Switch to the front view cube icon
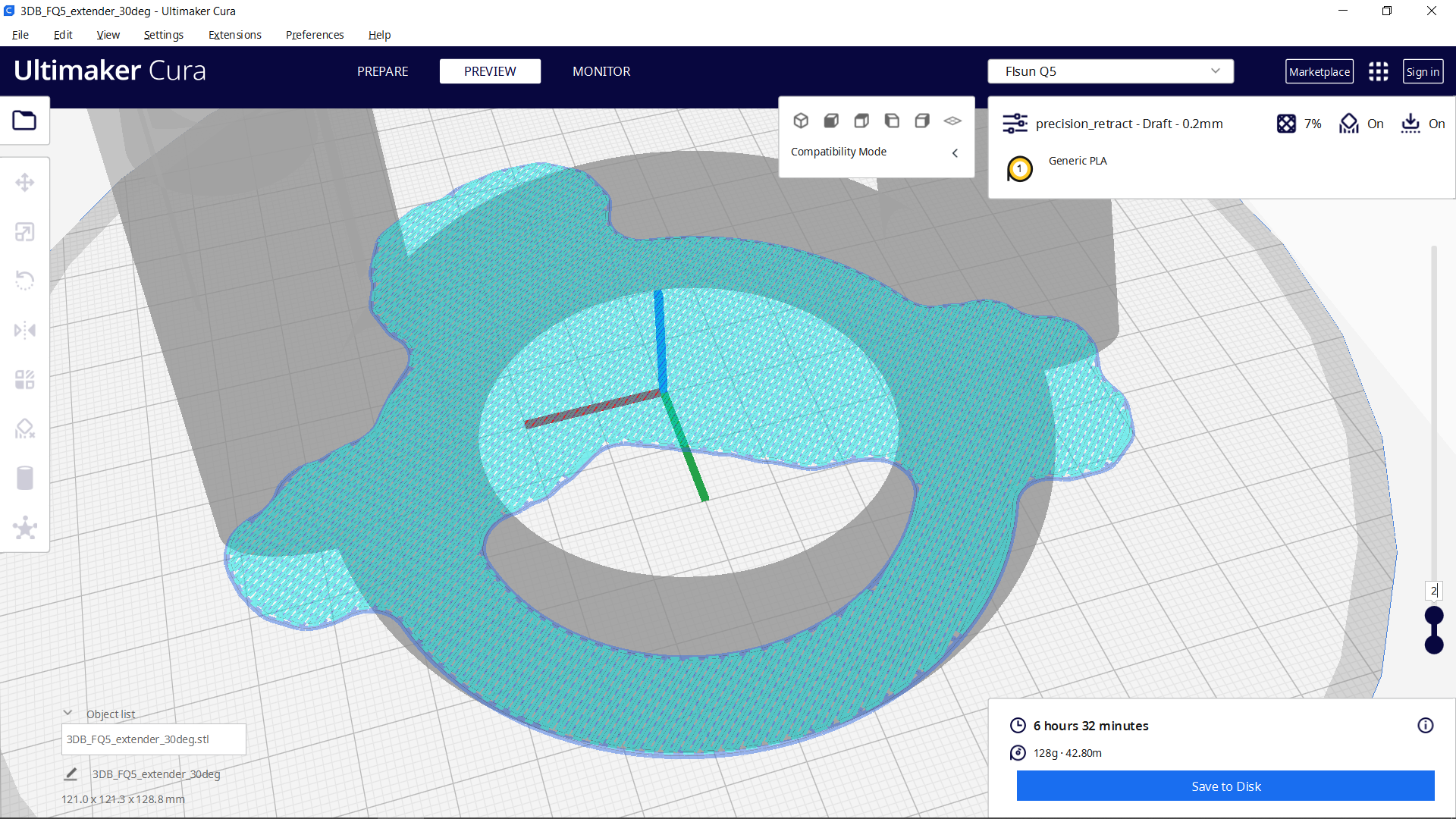The image size is (1456, 819). tap(832, 121)
